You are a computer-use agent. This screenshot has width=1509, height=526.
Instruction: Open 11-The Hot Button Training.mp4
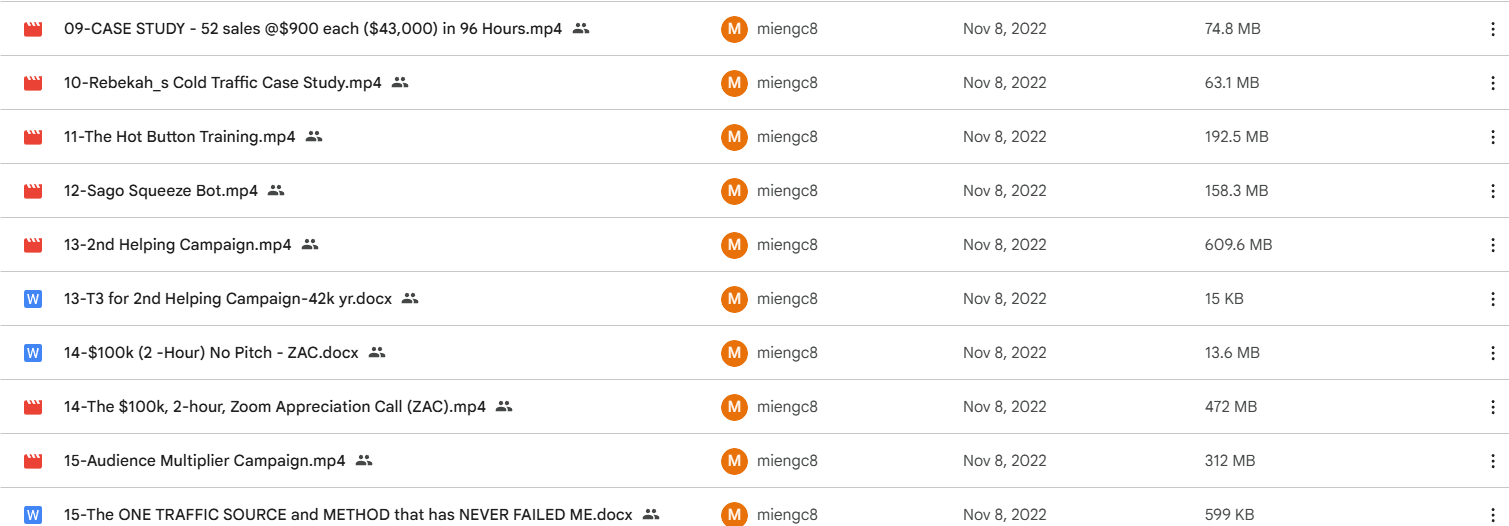[x=180, y=137]
